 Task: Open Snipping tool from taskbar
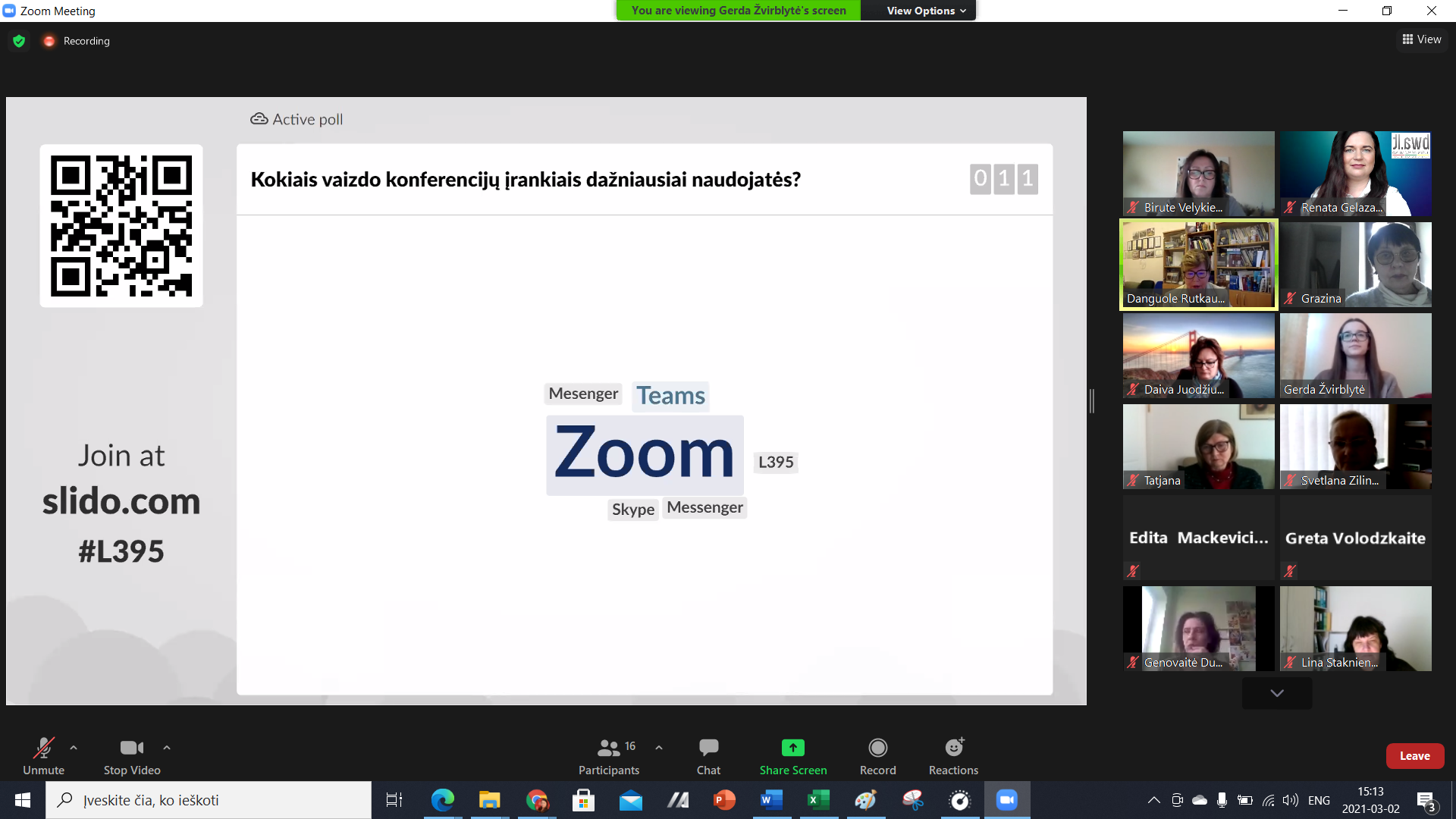913,800
